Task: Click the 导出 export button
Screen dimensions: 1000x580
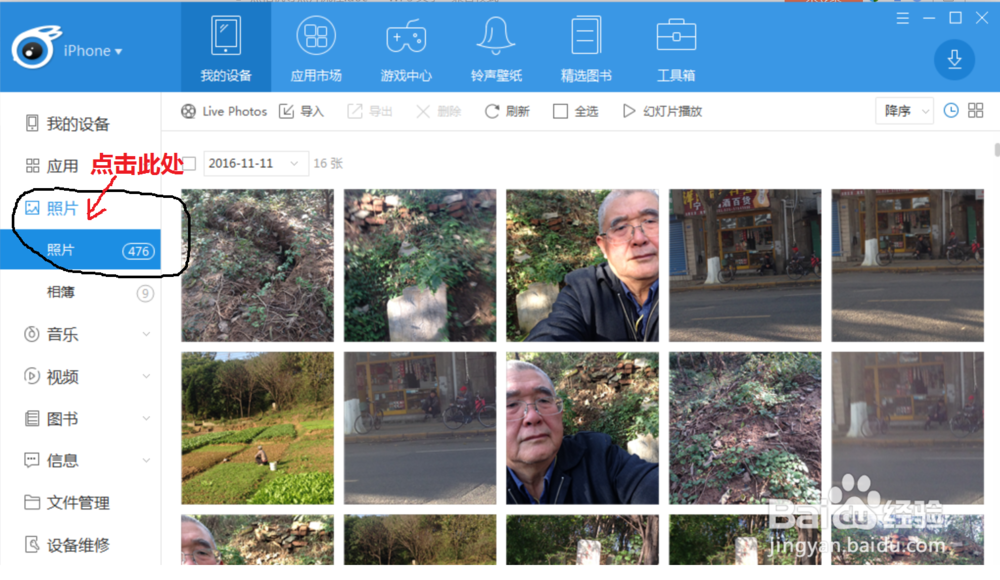Action: 370,112
